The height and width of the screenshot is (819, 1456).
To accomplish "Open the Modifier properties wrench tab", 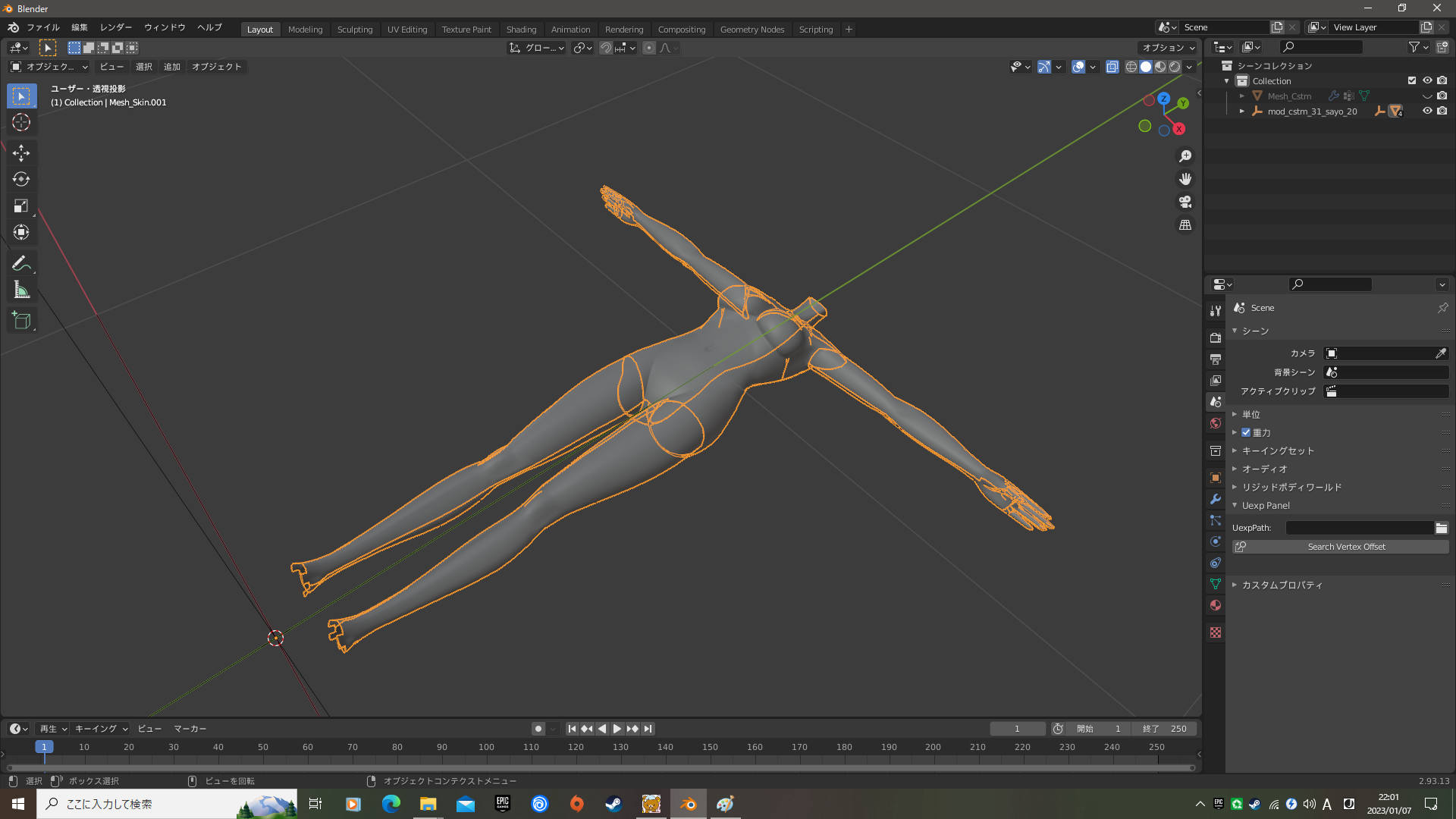I will 1216,499.
